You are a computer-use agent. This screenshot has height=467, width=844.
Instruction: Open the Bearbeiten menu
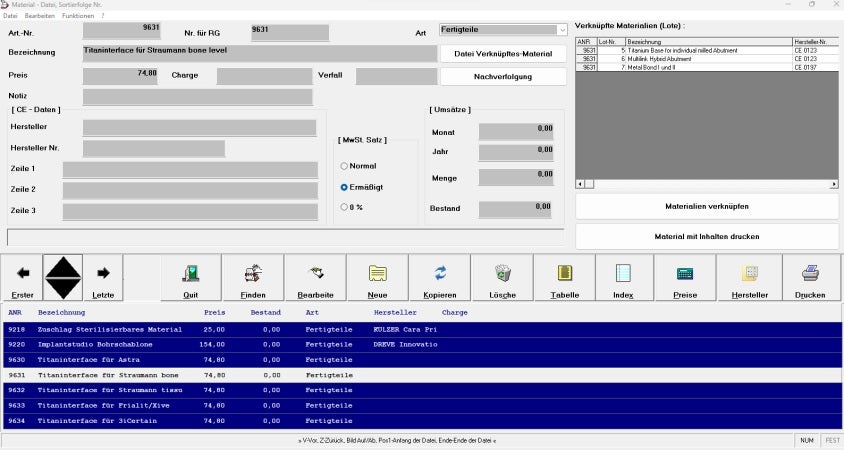39,16
